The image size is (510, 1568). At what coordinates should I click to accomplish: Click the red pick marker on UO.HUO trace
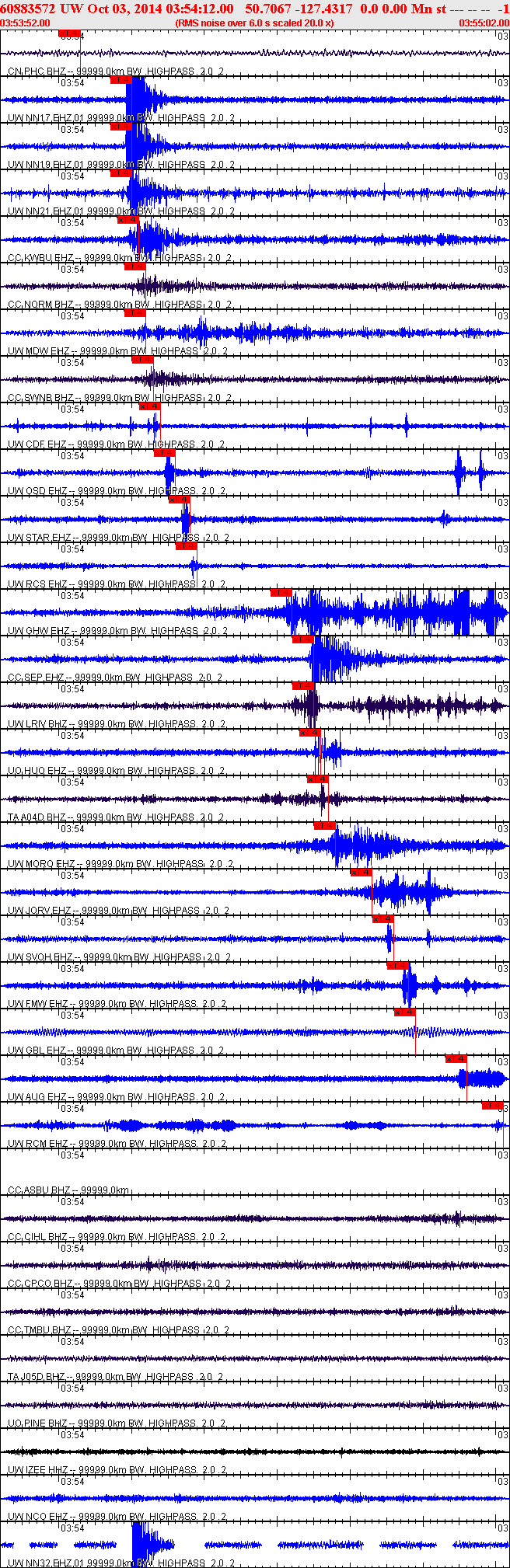[310, 733]
